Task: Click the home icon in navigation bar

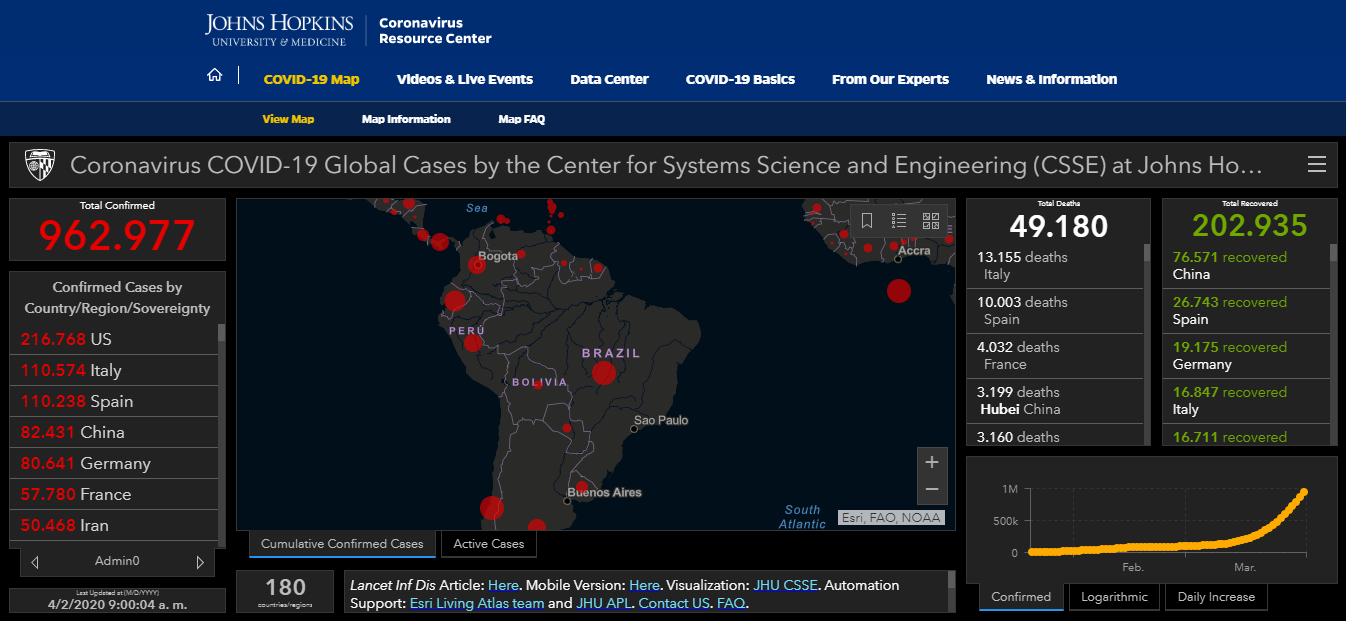Action: click(x=214, y=76)
